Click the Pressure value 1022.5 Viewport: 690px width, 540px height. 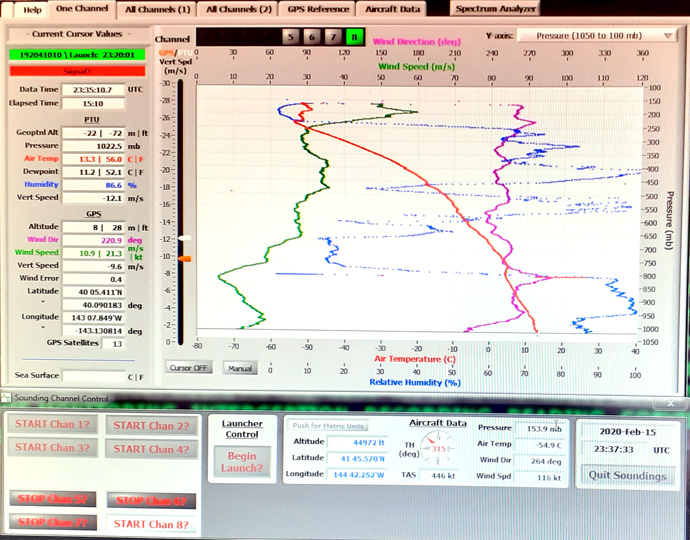tap(93, 146)
